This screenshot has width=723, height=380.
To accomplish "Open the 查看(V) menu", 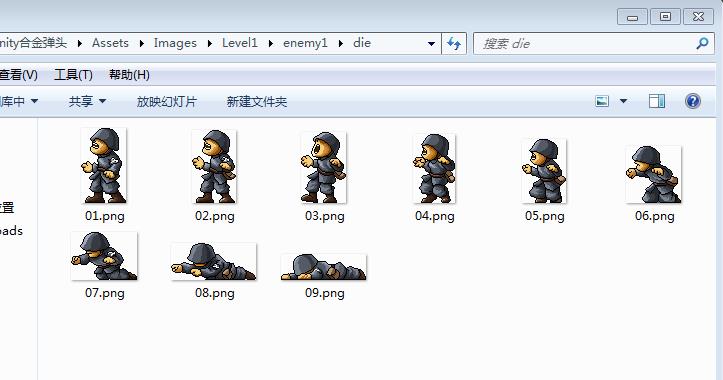I will [x=18, y=75].
